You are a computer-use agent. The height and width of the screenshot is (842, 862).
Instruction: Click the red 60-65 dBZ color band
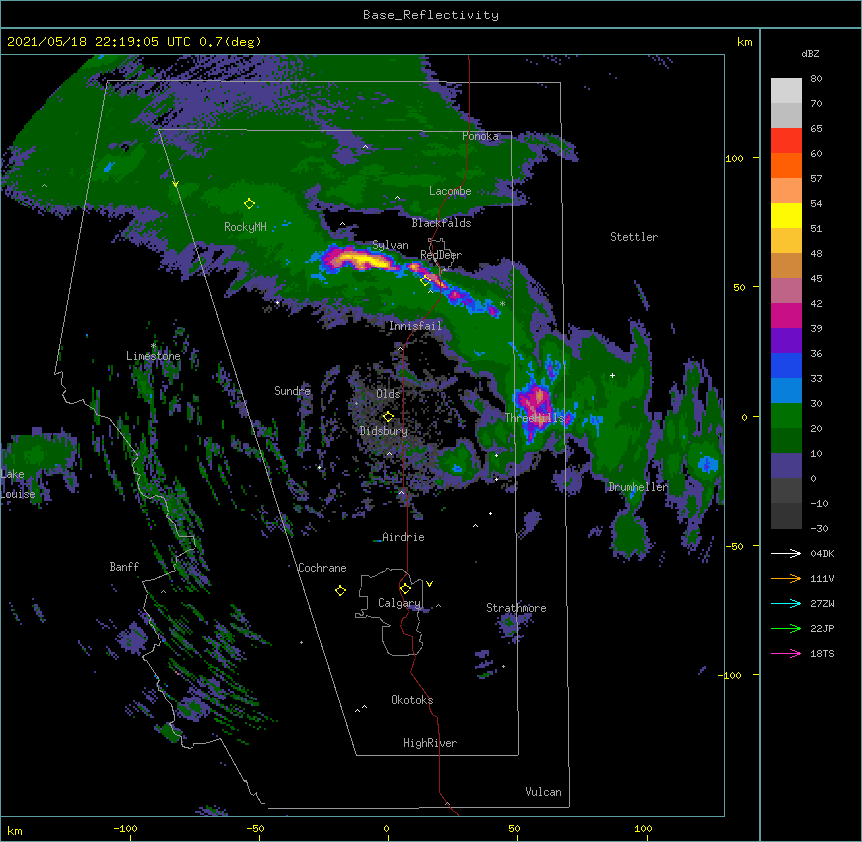[x=786, y=141]
